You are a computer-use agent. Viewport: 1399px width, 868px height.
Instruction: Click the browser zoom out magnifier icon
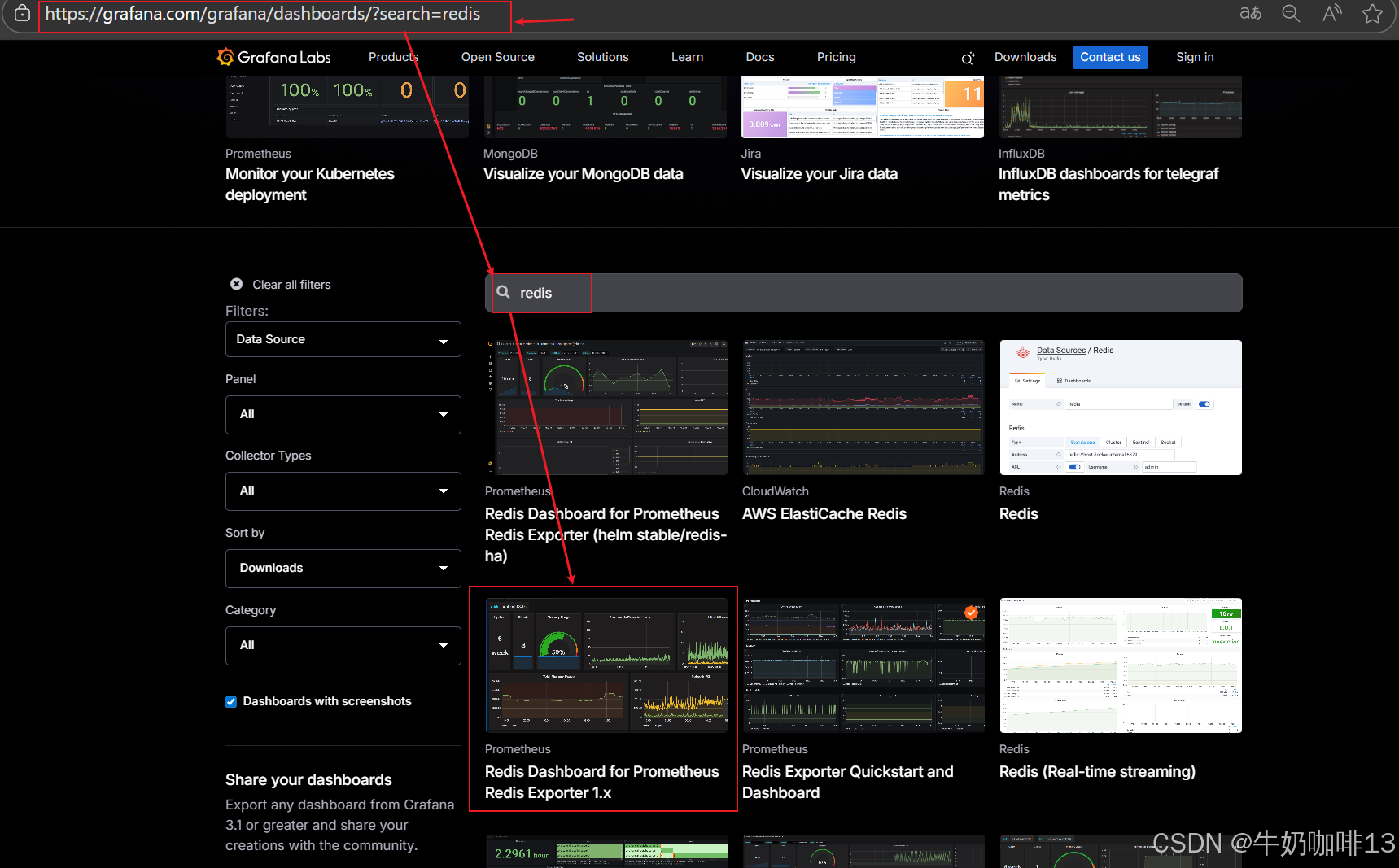pos(1291,13)
